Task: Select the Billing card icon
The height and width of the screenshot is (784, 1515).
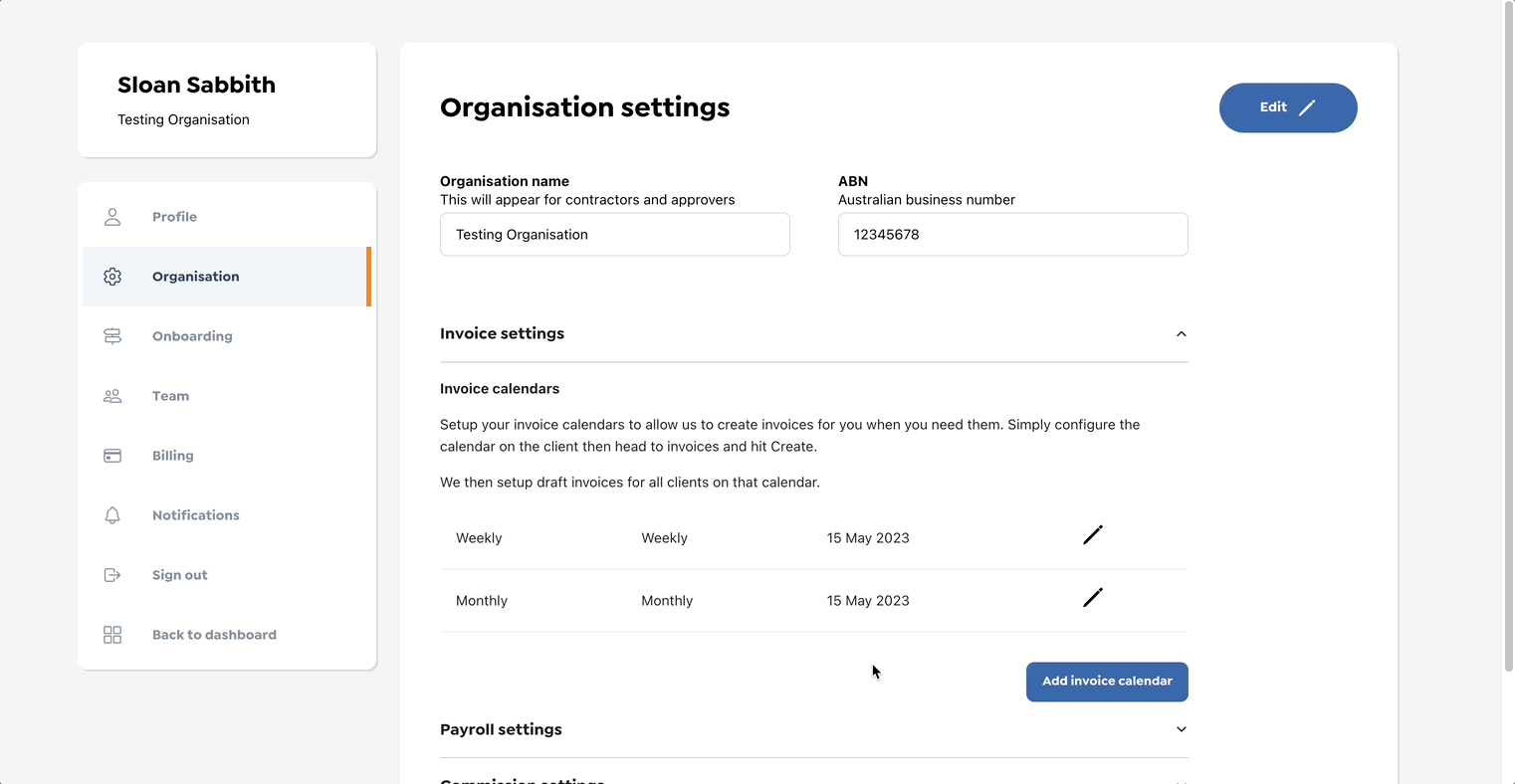Action: (111, 456)
